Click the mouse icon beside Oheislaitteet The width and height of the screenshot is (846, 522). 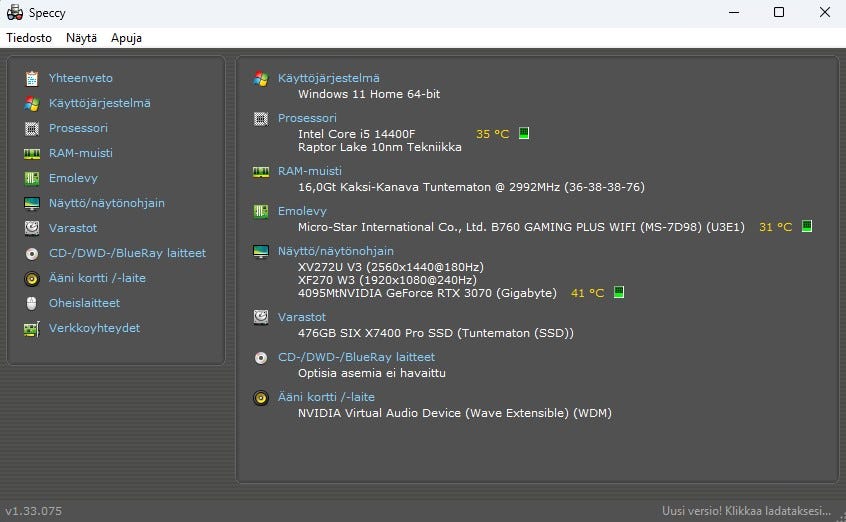(32, 303)
